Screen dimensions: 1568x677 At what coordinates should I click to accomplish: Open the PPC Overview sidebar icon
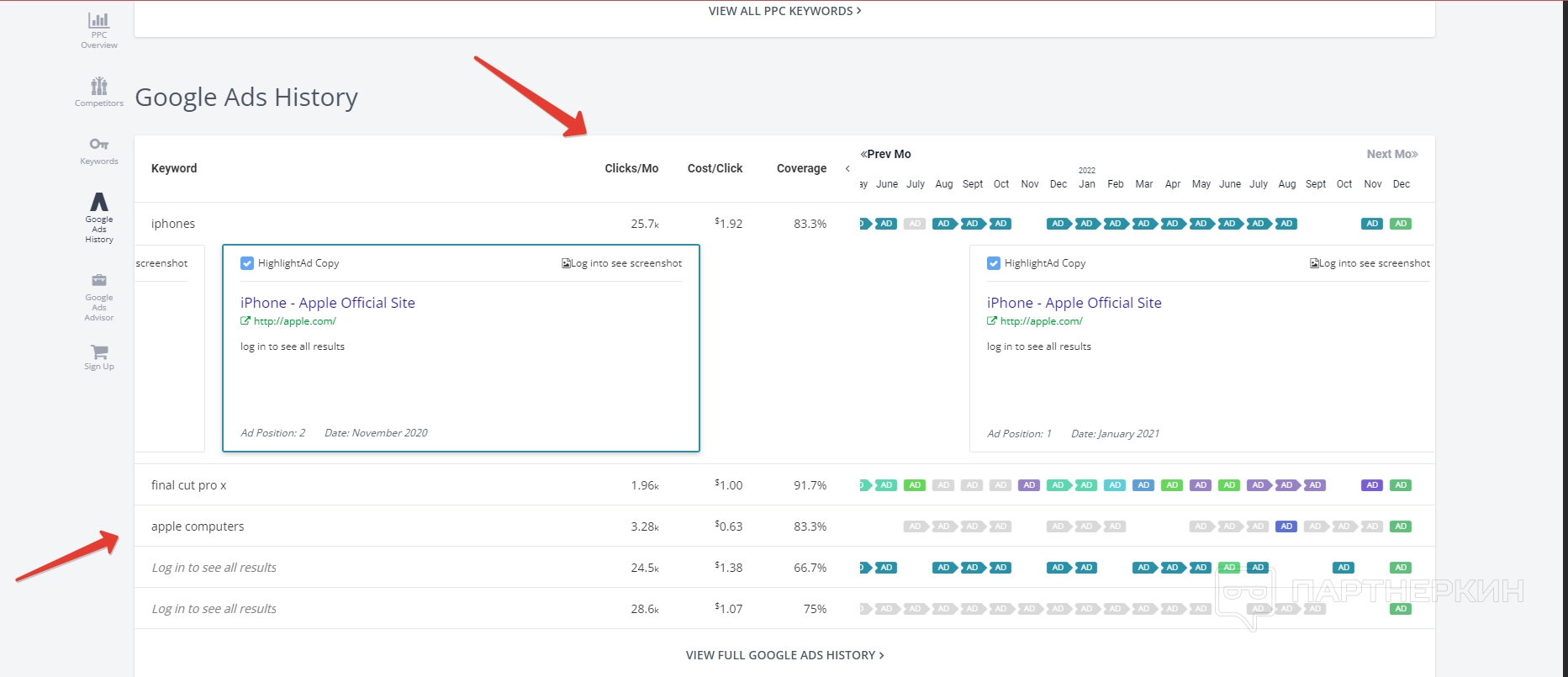98,20
